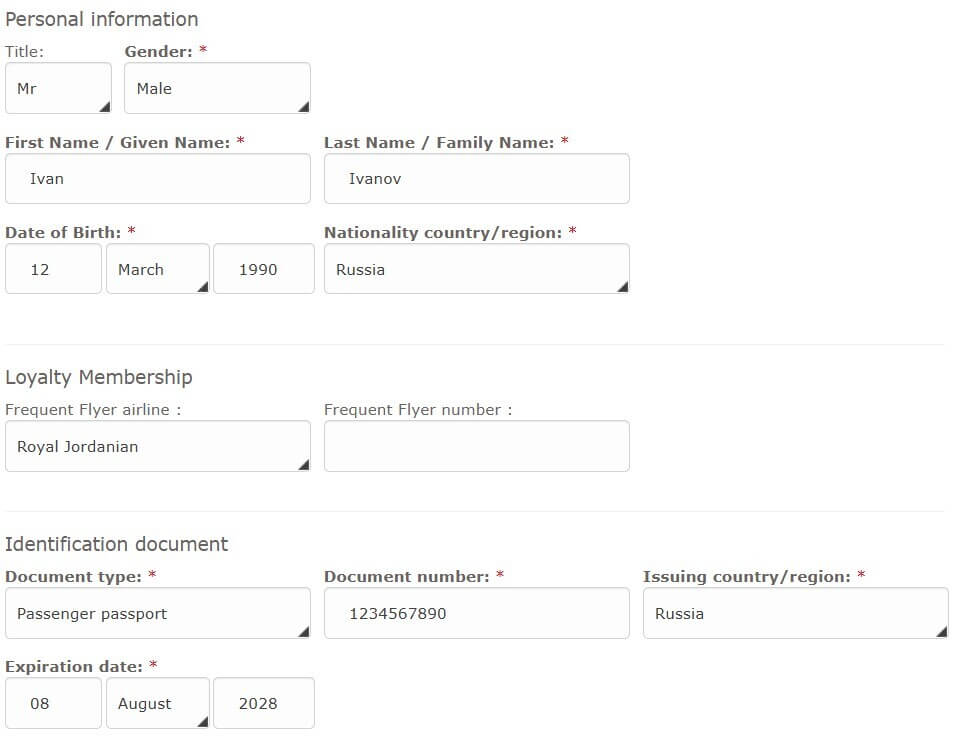962x740 pixels.
Task: Open Frequent Flyer airline dropdown Royal Jordanian
Action: (158, 446)
